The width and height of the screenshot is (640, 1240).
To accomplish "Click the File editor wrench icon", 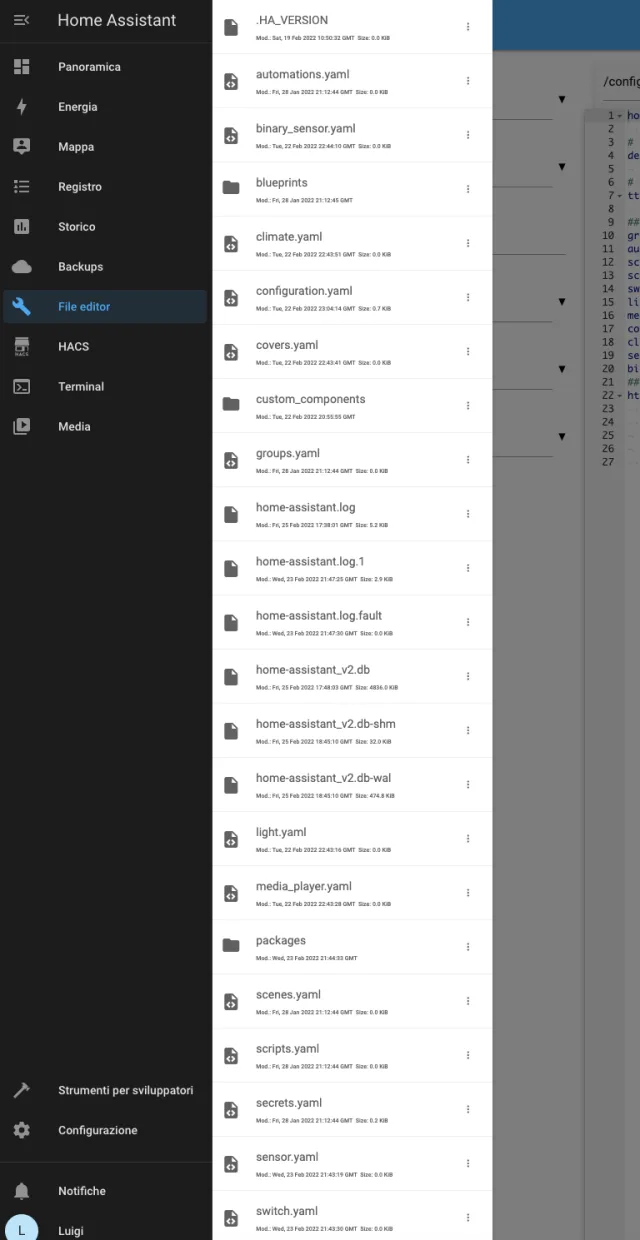I will click(21, 307).
